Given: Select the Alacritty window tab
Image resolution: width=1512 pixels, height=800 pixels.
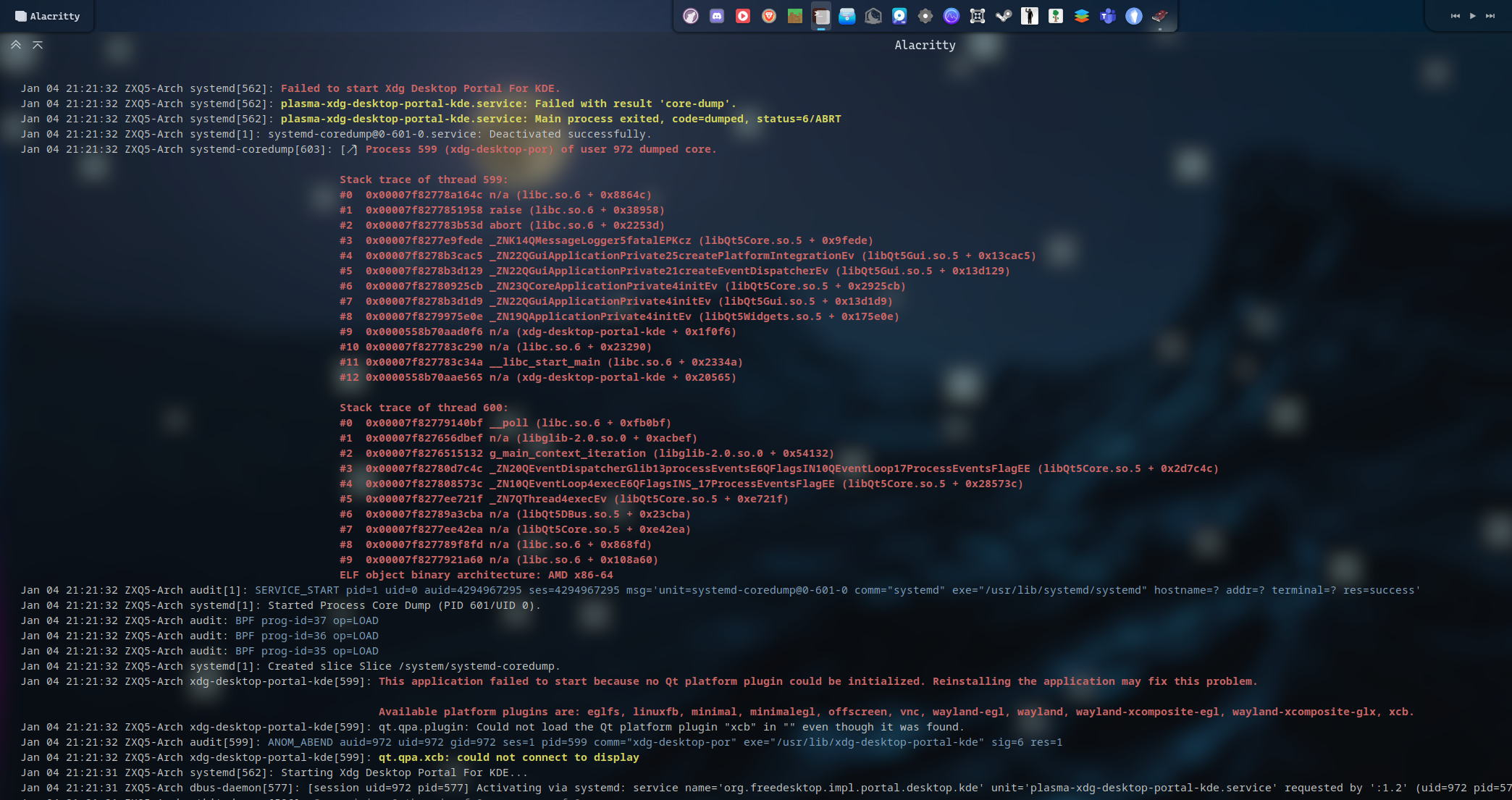Looking at the screenshot, I should tap(46, 15).
